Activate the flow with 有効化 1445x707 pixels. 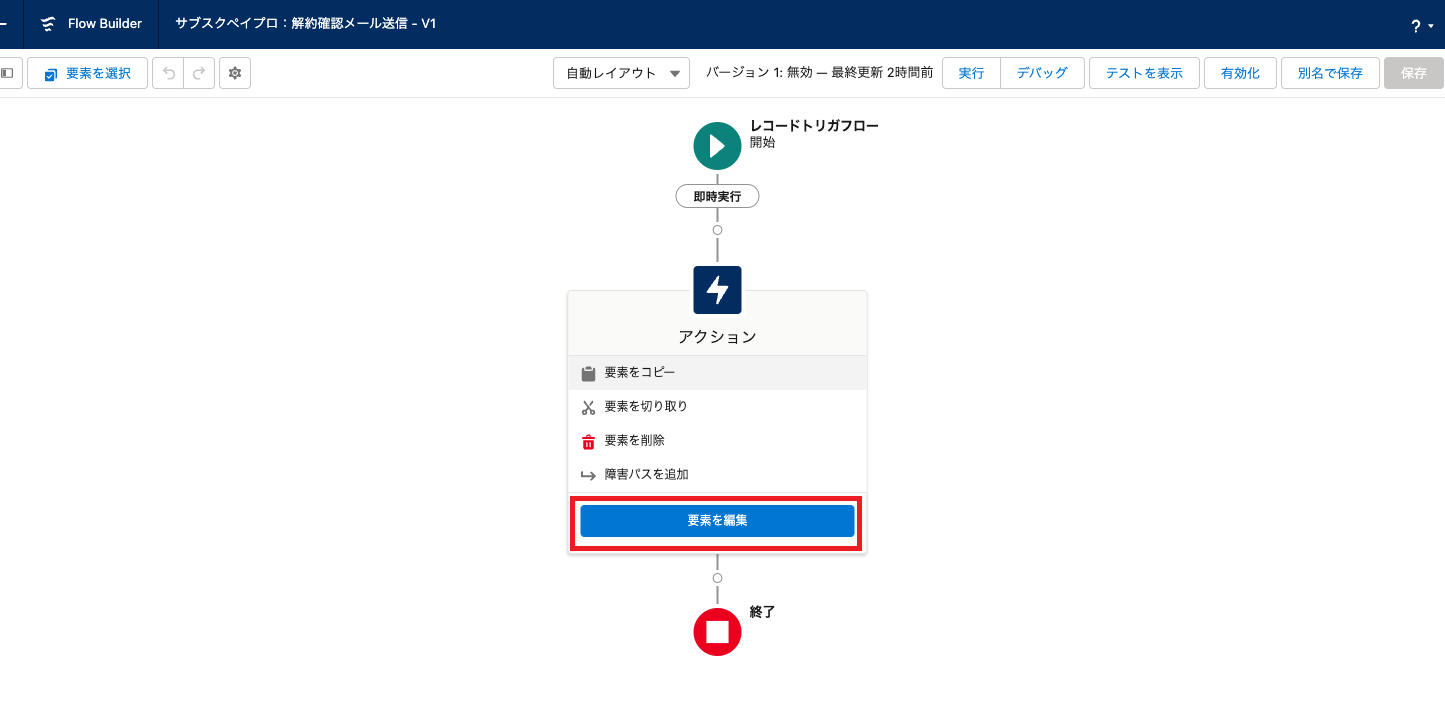(x=1240, y=73)
